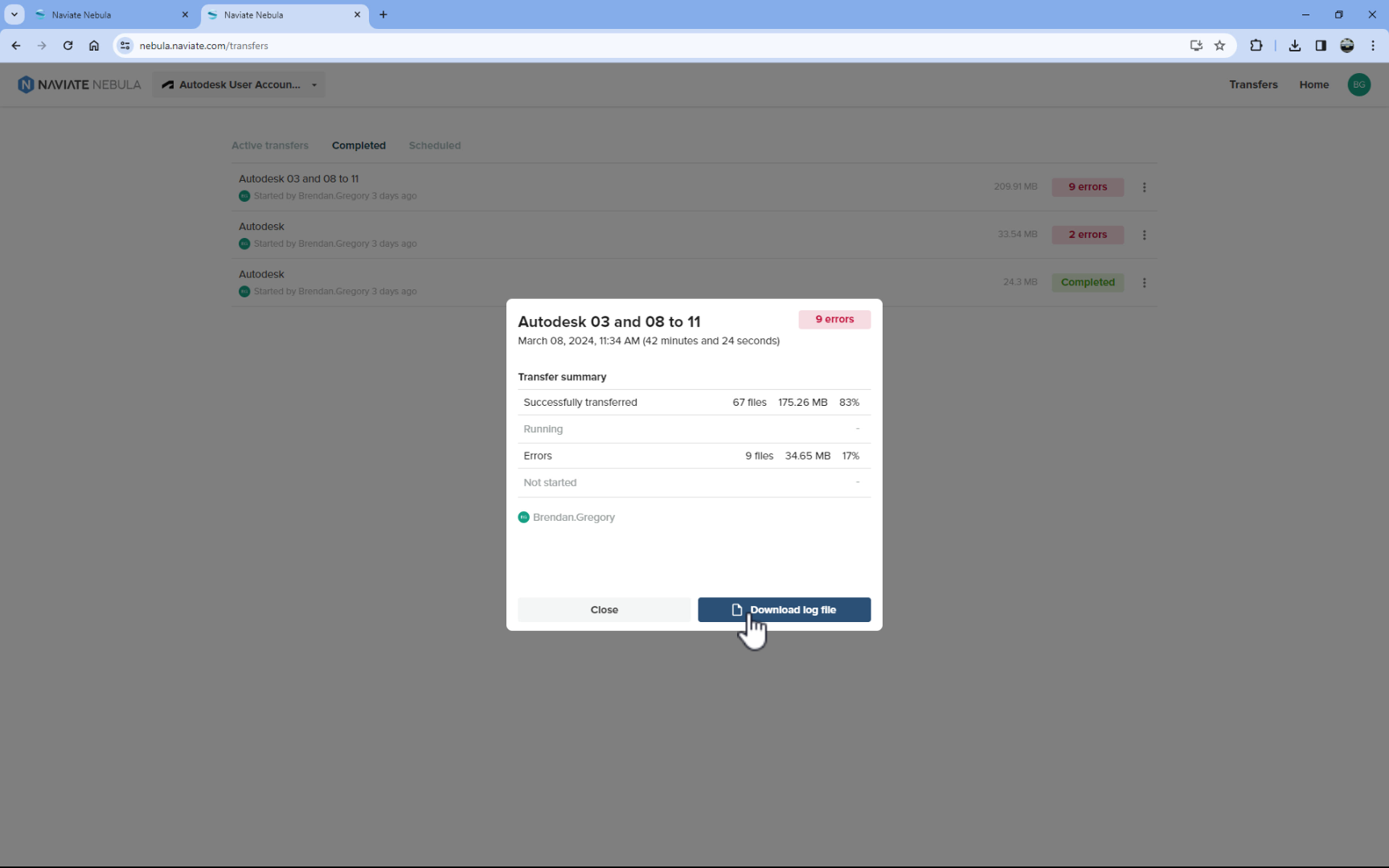Viewport: 1389px width, 868px height.
Task: Click the 2 errors badge in transfers list
Action: [x=1088, y=235]
